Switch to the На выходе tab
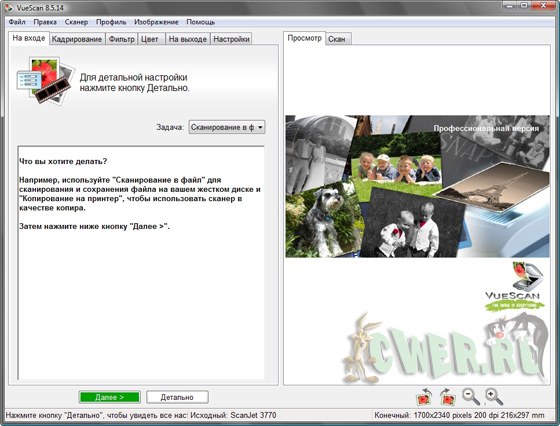Viewport: 560px width, 426px height. (188, 39)
